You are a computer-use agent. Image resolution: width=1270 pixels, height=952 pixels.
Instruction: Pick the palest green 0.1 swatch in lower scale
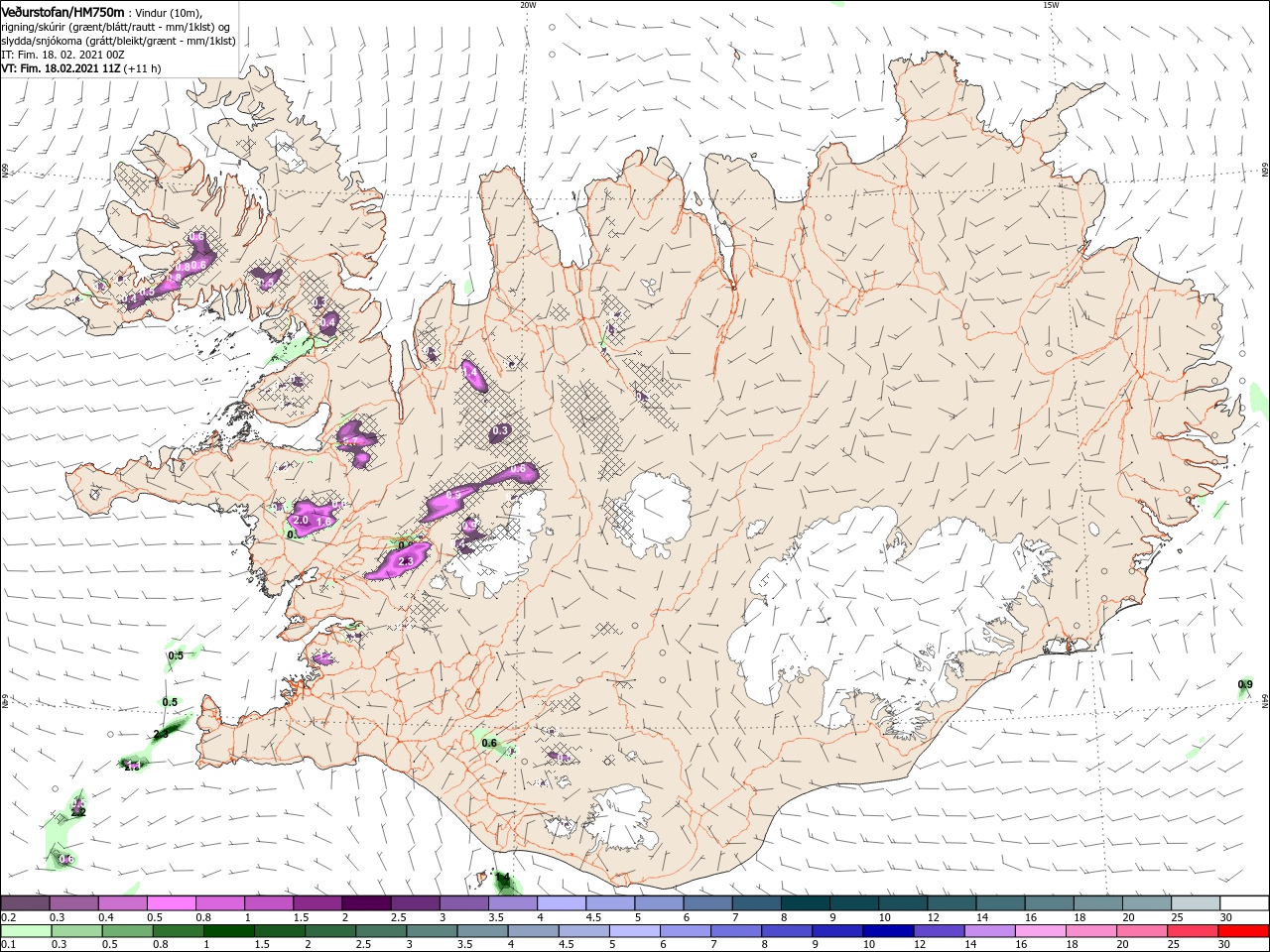25,931
